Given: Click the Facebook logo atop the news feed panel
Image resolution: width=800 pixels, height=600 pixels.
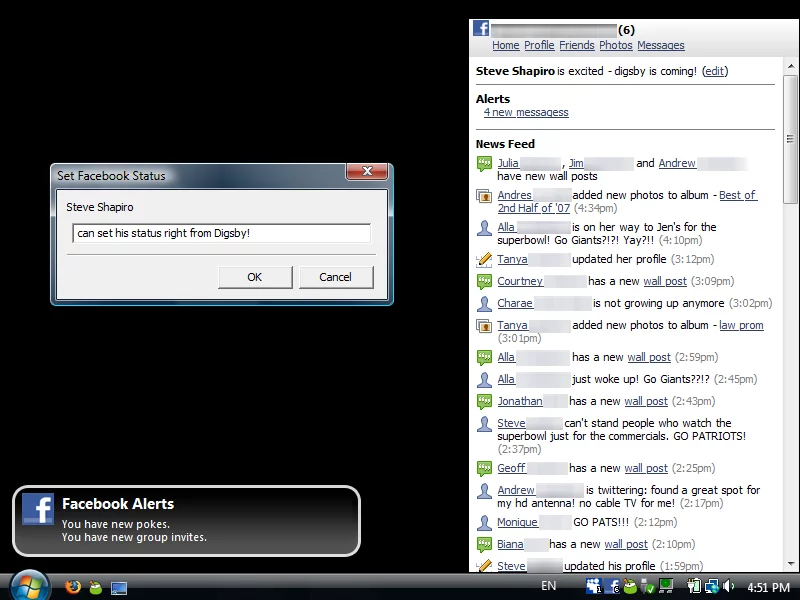Looking at the screenshot, I should 479,29.
